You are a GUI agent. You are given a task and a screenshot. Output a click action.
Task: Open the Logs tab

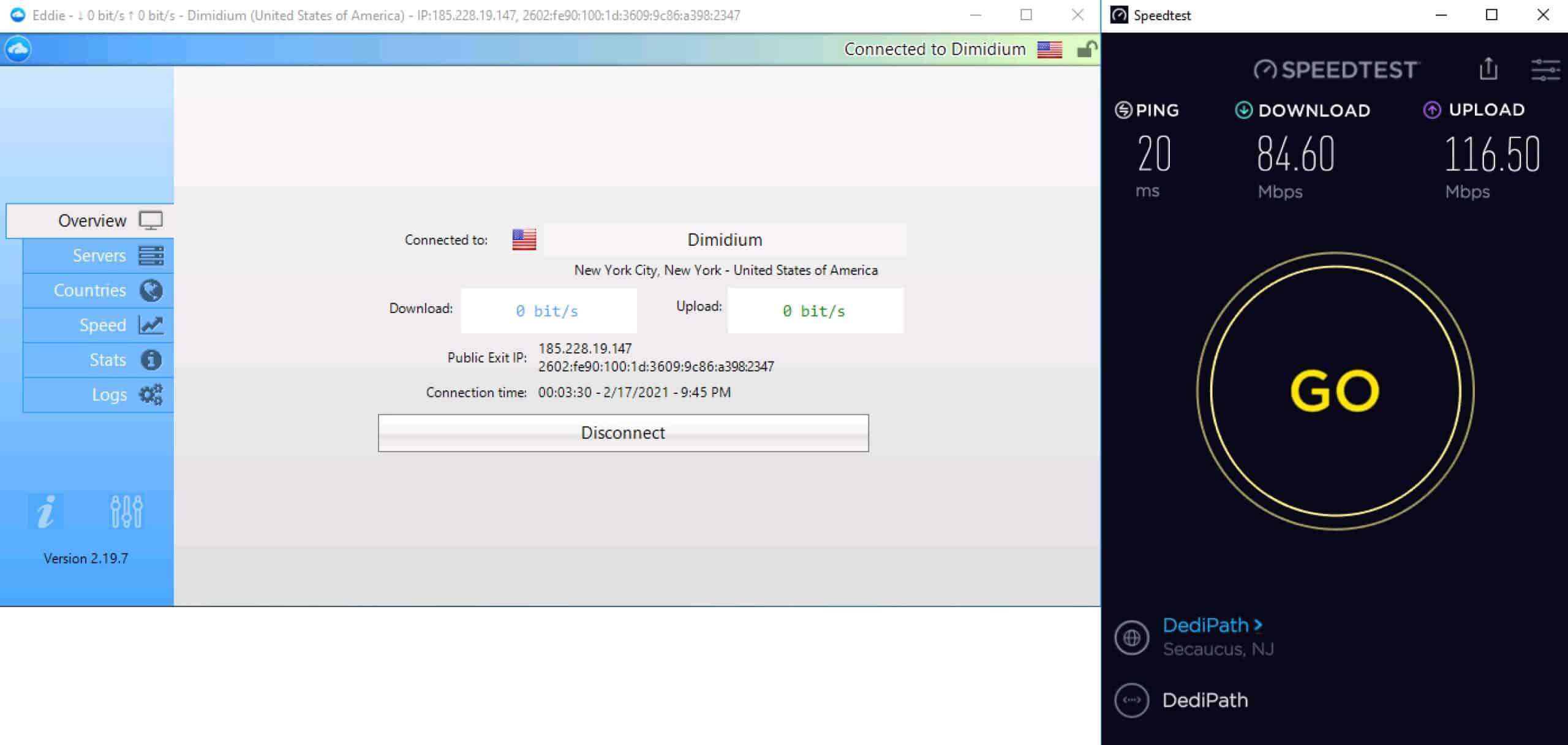tap(99, 395)
